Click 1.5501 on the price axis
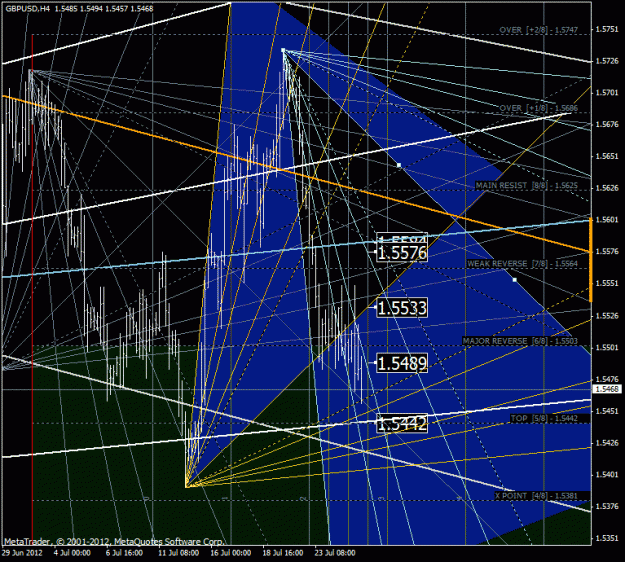 point(607,348)
